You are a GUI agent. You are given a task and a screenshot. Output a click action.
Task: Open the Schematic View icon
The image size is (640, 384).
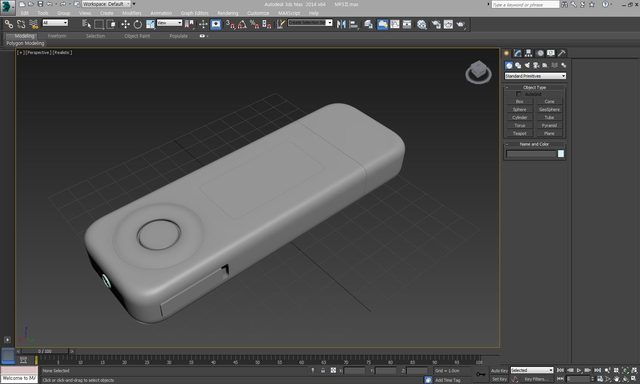[407, 24]
